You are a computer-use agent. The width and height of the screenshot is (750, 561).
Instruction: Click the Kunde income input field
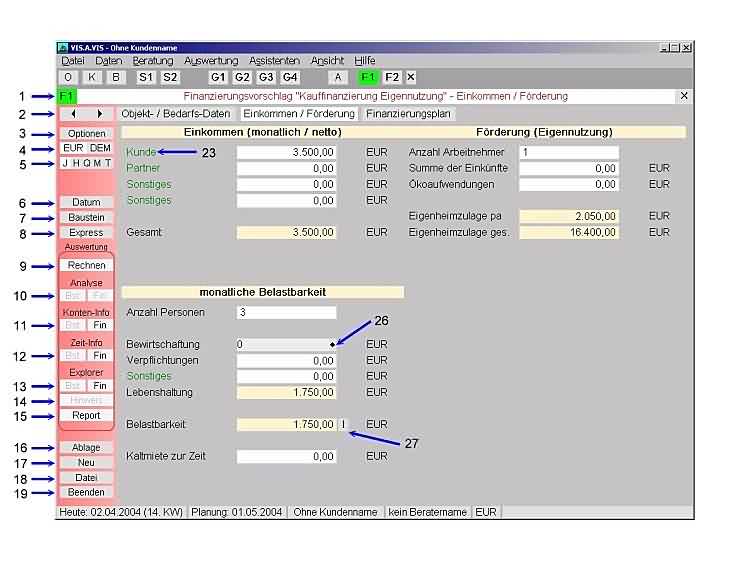point(286,152)
